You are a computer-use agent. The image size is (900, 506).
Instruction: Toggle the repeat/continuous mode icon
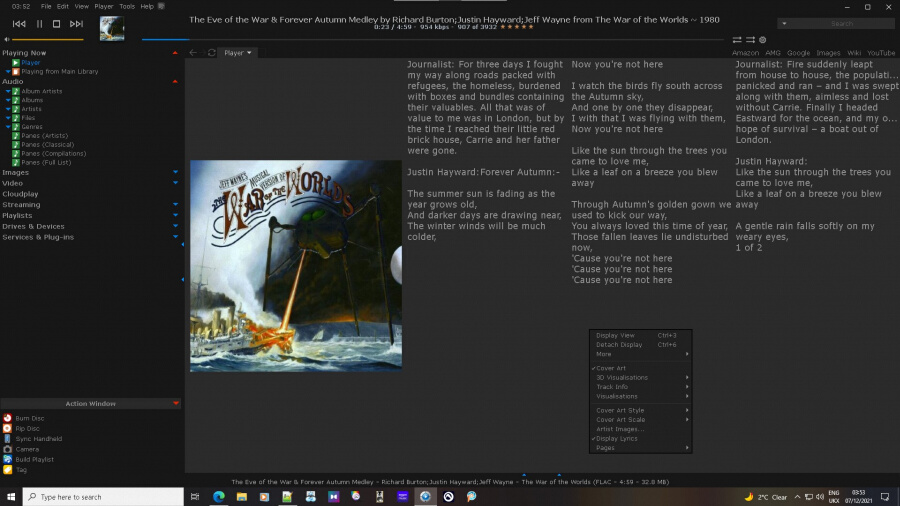(x=736, y=40)
